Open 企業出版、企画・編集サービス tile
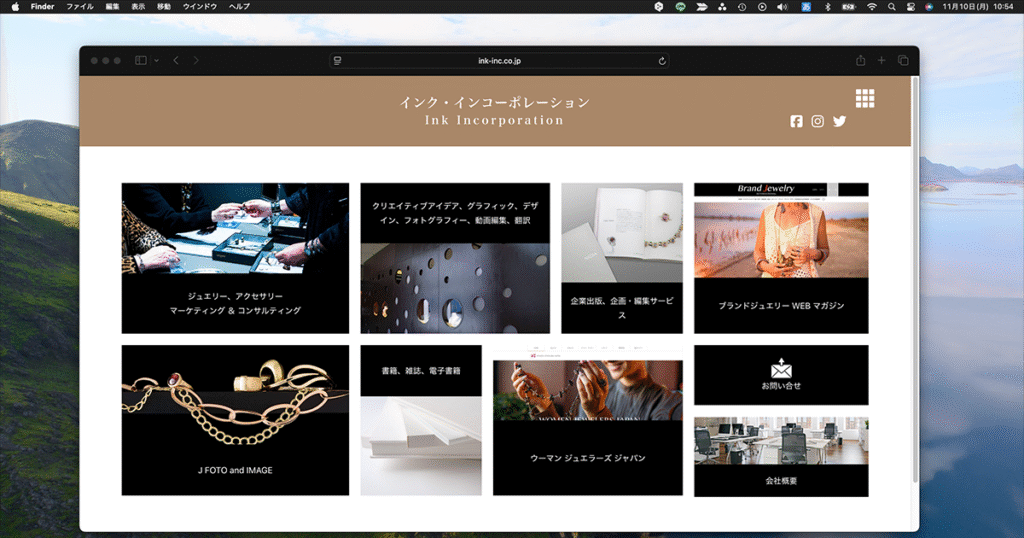This screenshot has width=1024, height=538. tap(622, 258)
